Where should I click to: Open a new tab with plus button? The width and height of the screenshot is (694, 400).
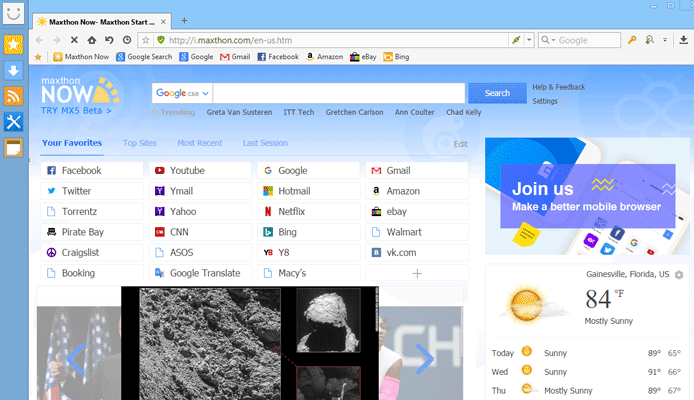coord(185,20)
